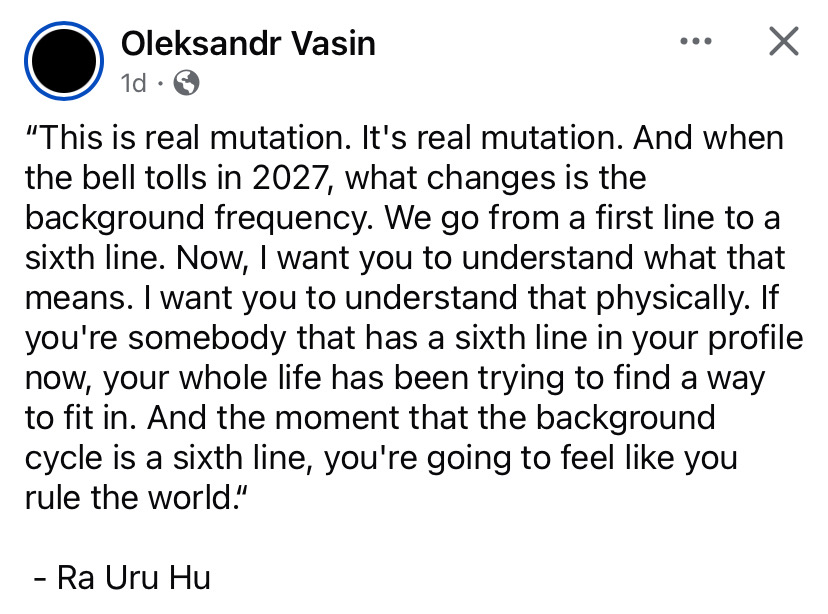Click the globe public audience icon

(187, 83)
